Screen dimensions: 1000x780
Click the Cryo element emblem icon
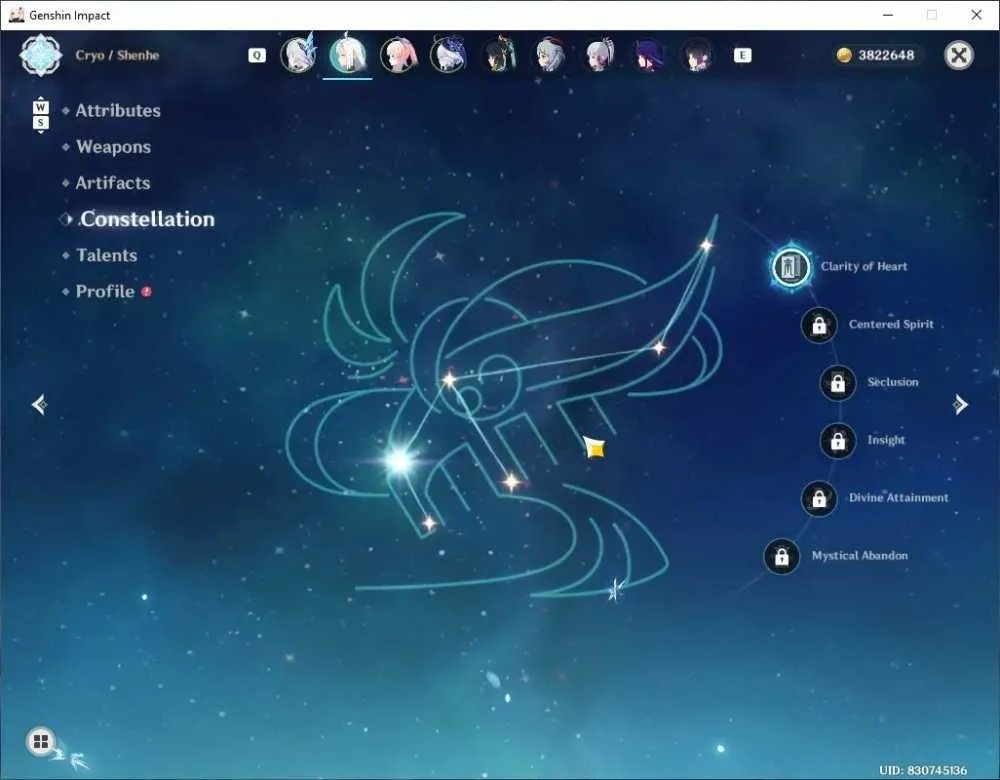(x=41, y=55)
